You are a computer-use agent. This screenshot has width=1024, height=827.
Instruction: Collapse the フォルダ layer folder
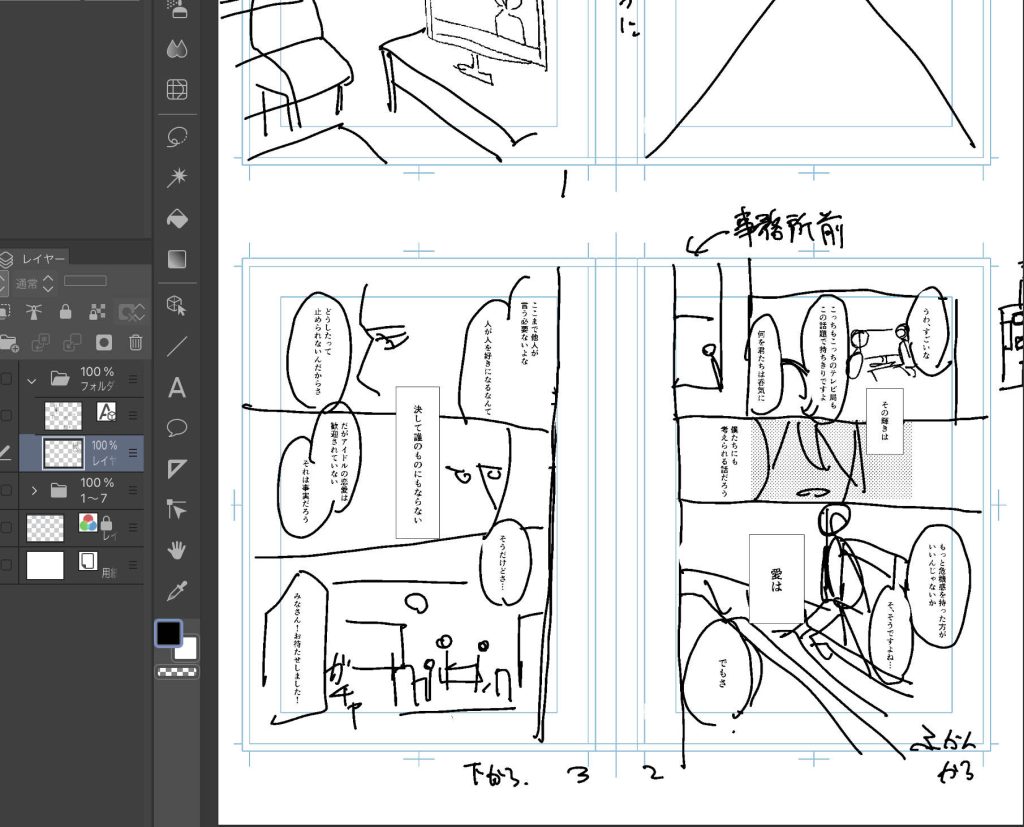[31, 379]
